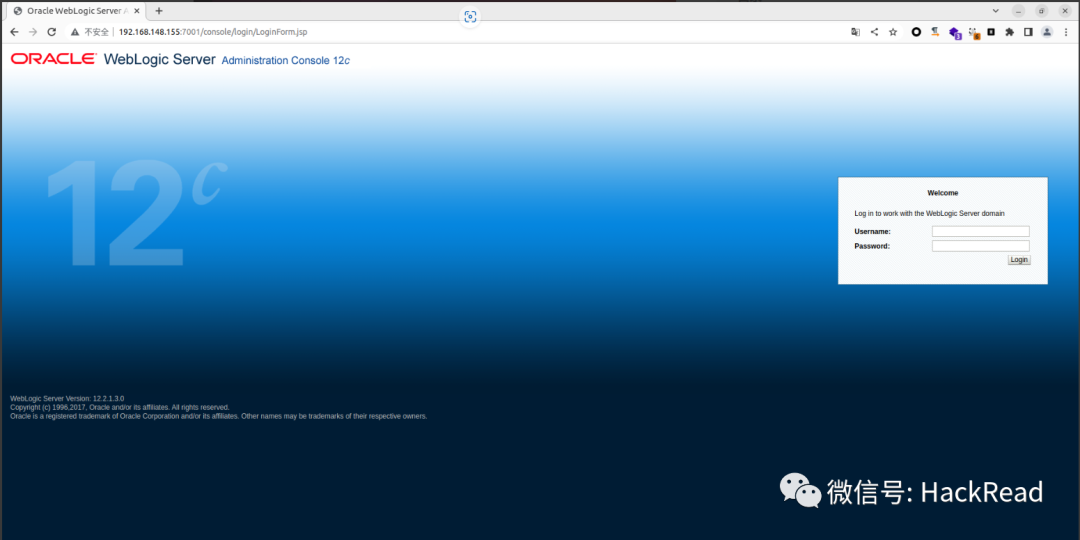The width and height of the screenshot is (1080, 540).
Task: Select the Oracle WebLogic Server tab
Action: (x=76, y=11)
